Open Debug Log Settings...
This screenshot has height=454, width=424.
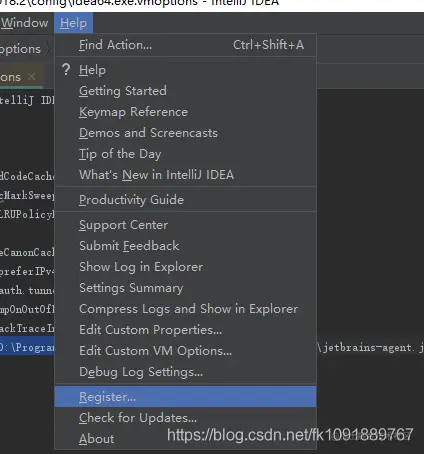tap(185, 372)
